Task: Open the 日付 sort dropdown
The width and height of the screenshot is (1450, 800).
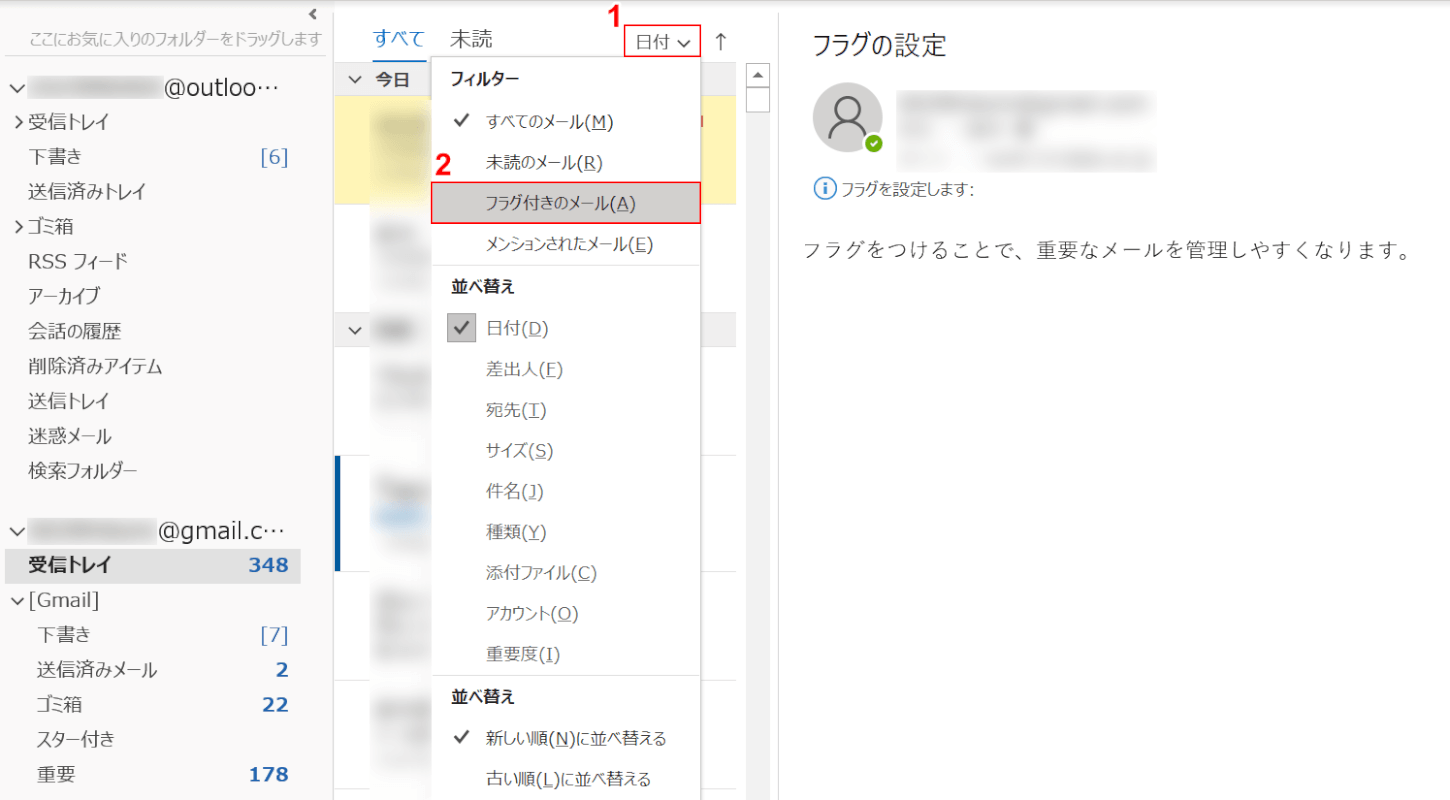Action: tap(663, 42)
